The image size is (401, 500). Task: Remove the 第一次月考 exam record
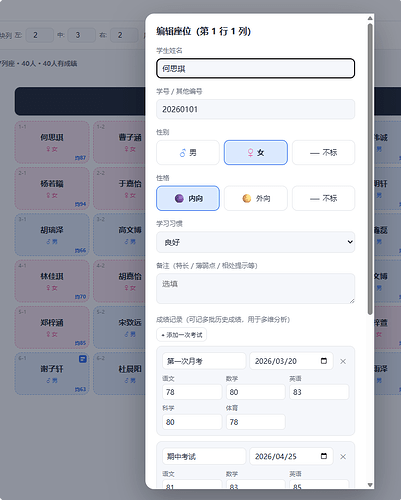(x=343, y=361)
